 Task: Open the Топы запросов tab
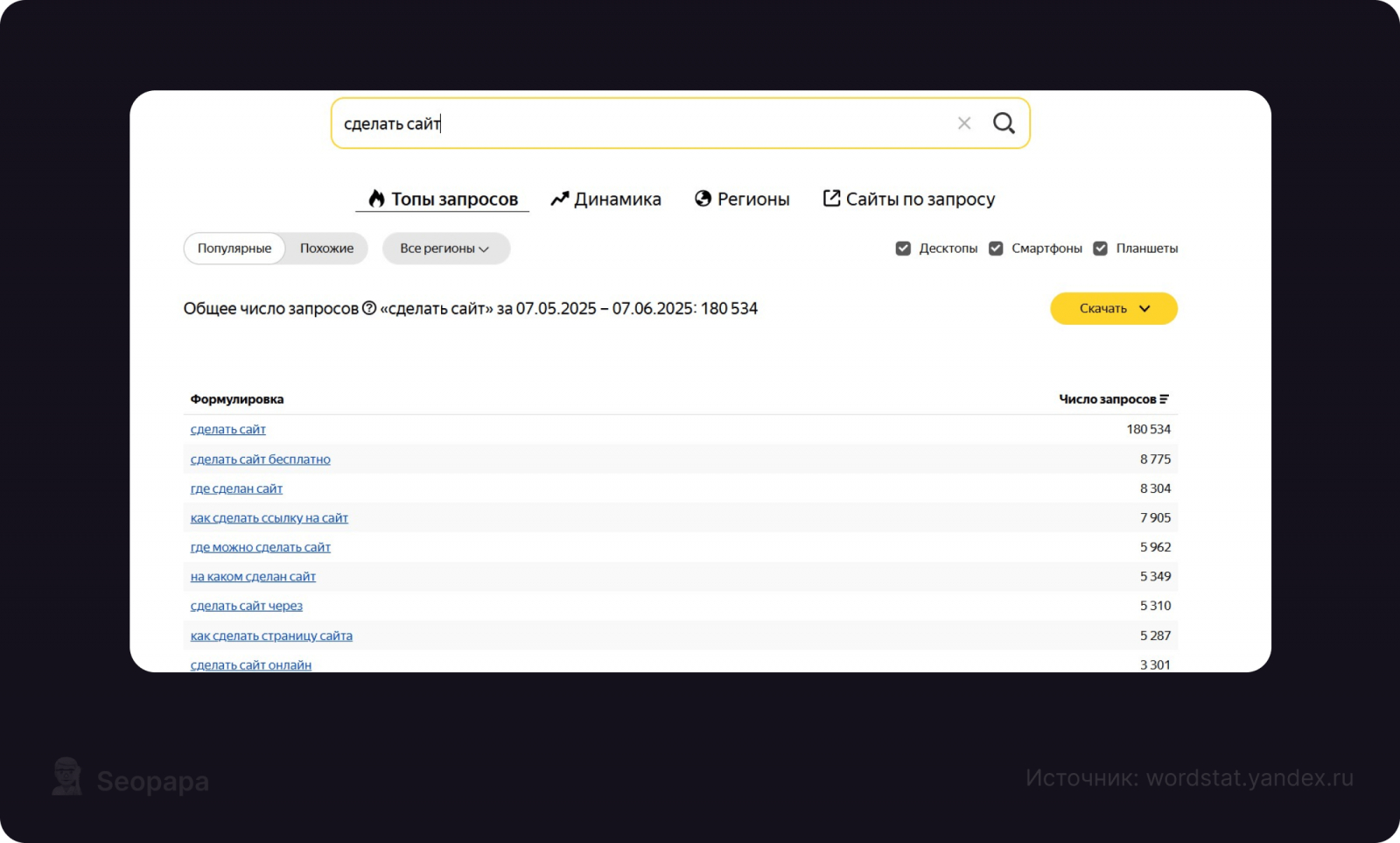[443, 199]
